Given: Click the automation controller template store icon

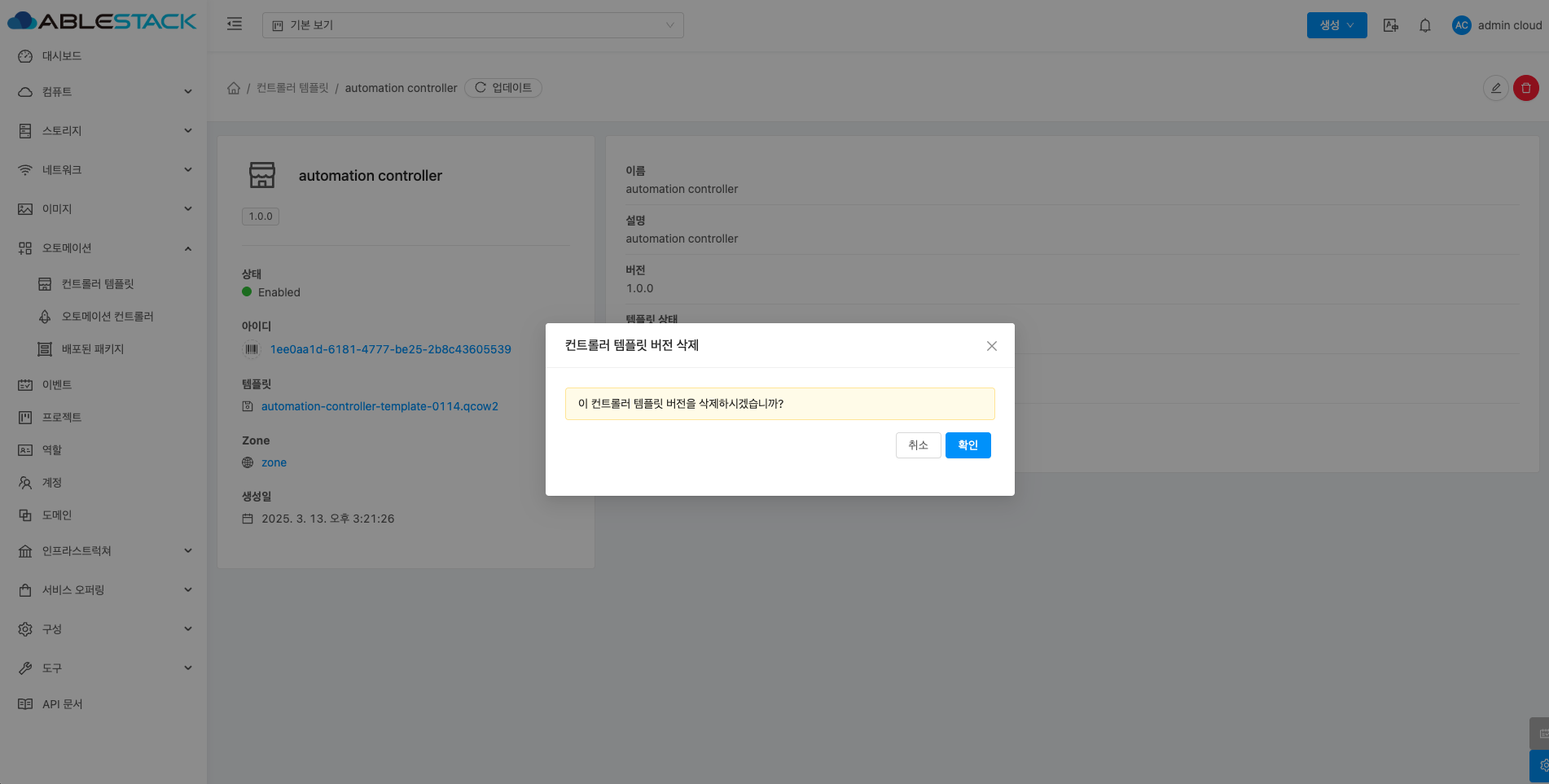Looking at the screenshot, I should [x=262, y=175].
